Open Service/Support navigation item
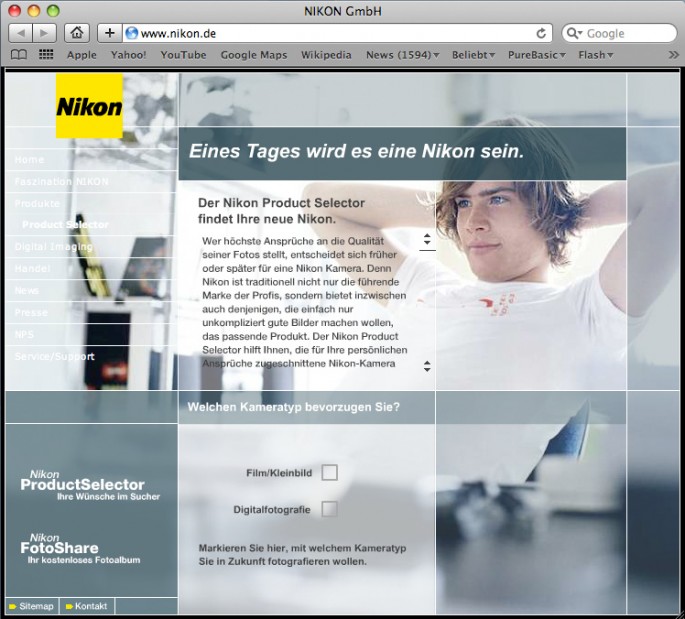The height and width of the screenshot is (619, 685). pyautogui.click(x=55, y=356)
